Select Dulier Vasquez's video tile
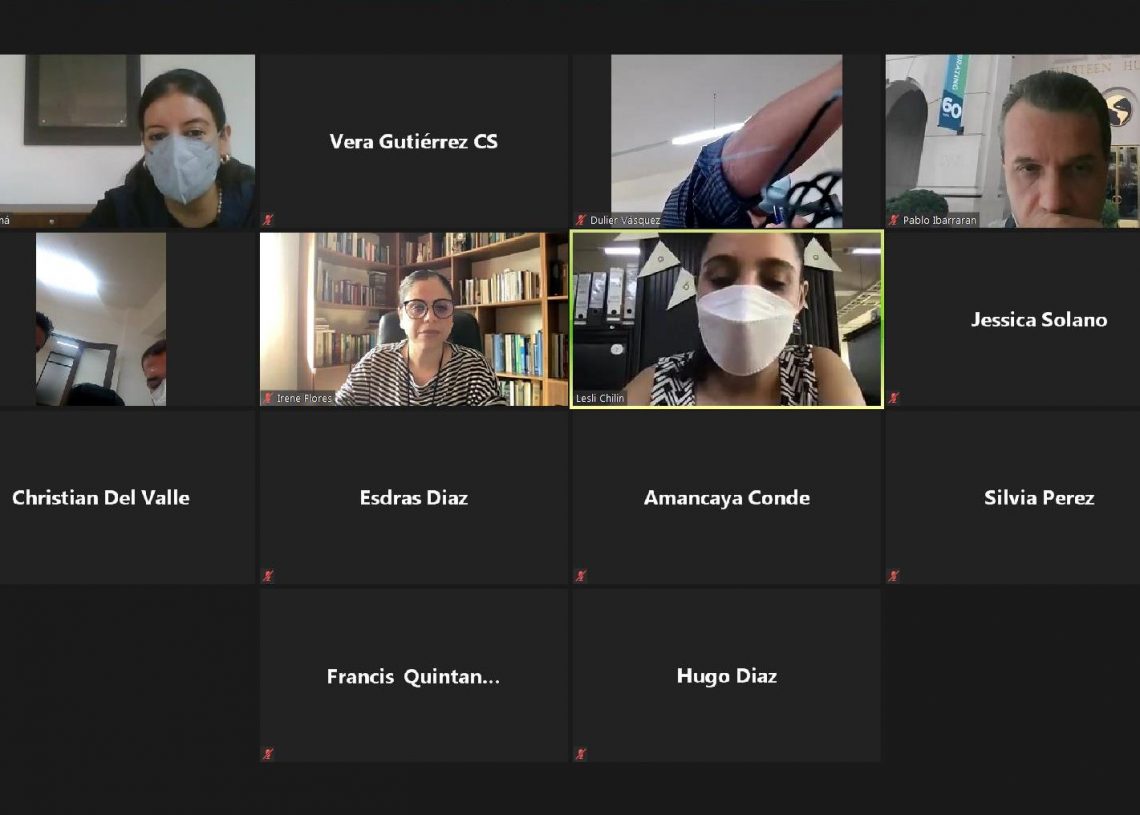The image size is (1140, 815). (x=726, y=141)
